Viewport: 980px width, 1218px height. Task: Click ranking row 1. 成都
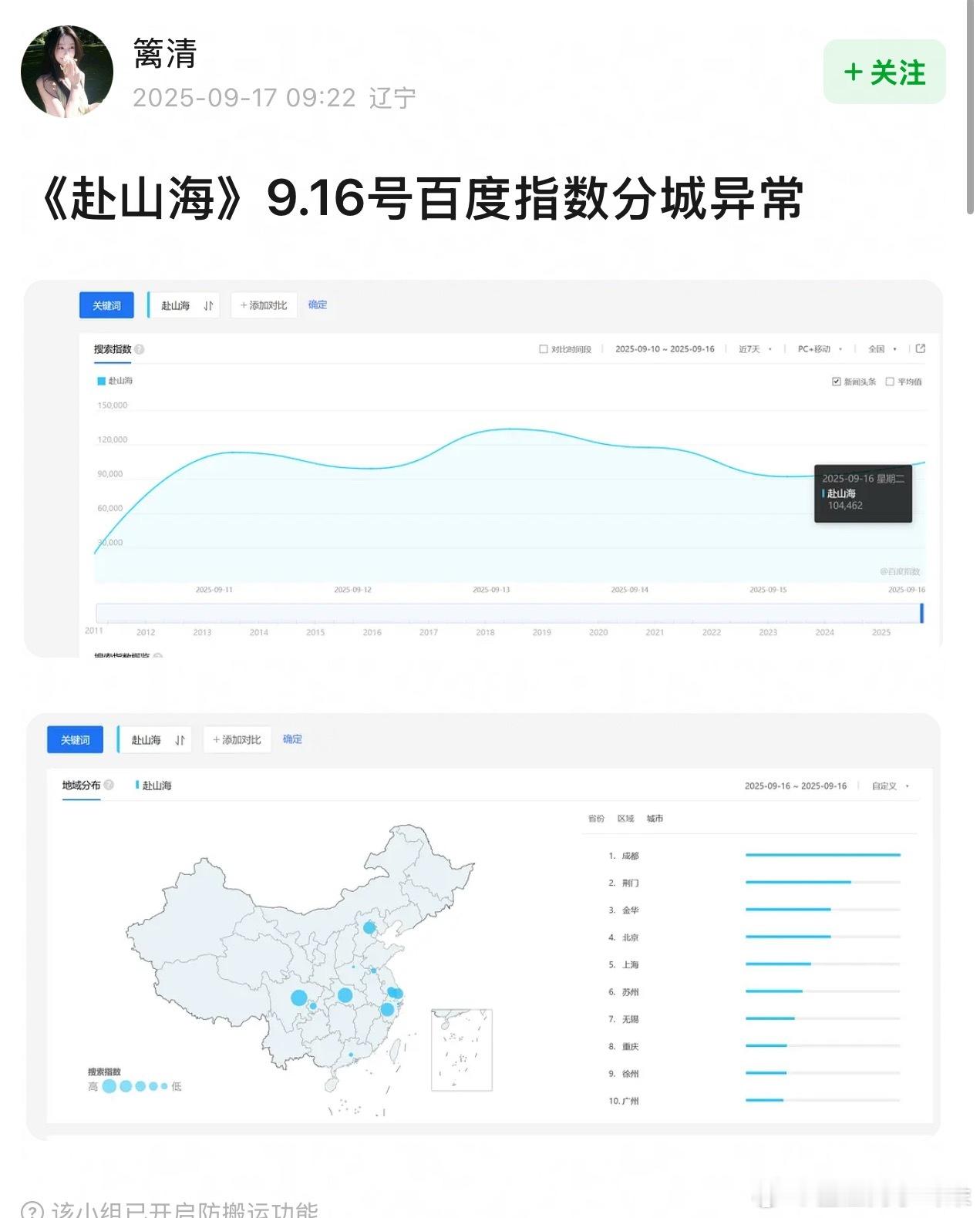point(754,855)
